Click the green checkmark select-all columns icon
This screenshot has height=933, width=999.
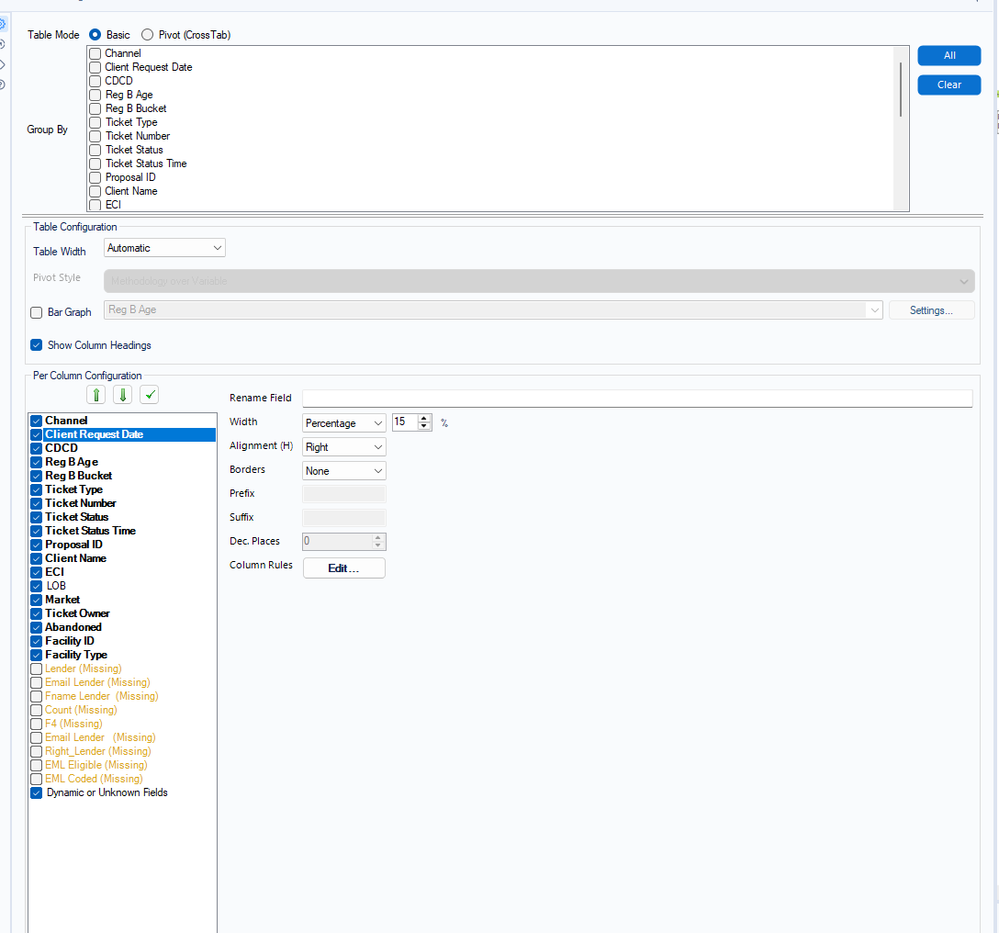(x=150, y=394)
